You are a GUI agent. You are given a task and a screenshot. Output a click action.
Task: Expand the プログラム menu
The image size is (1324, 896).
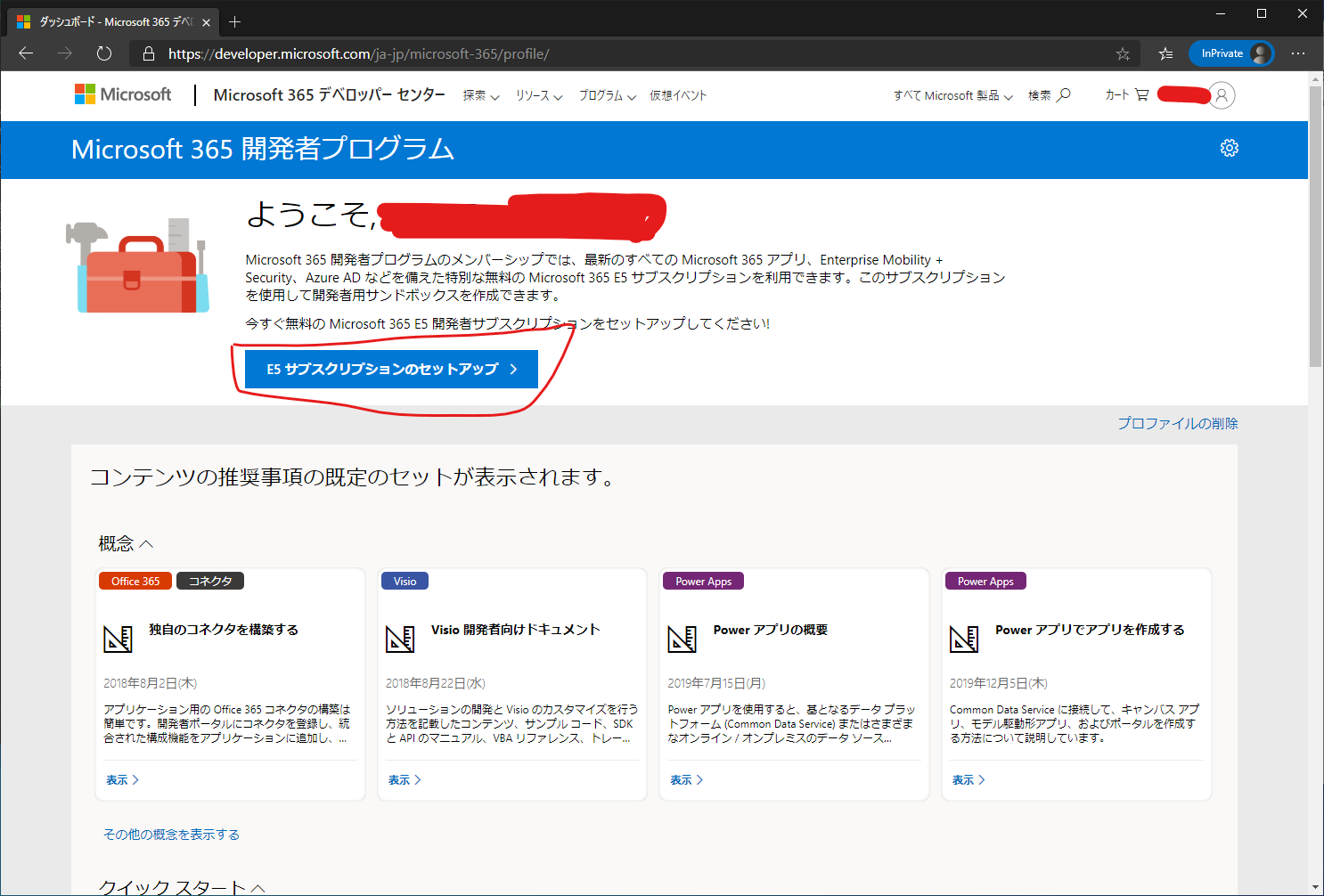point(608,96)
